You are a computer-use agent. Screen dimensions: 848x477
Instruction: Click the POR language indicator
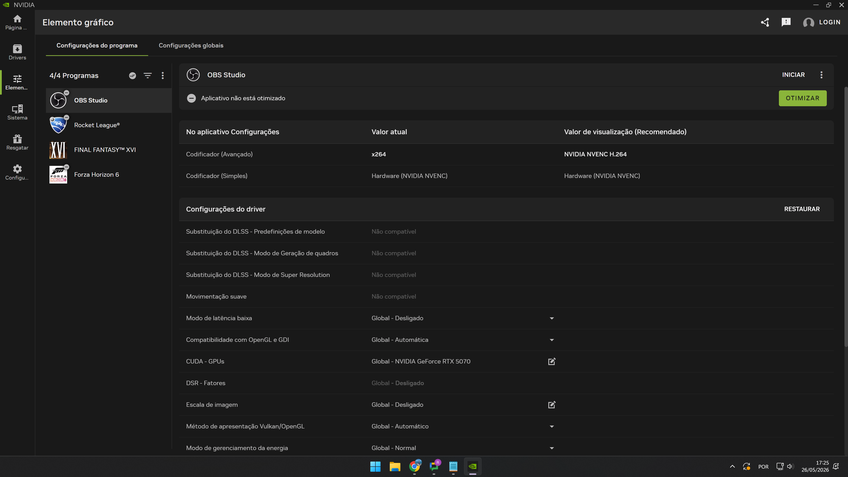click(763, 466)
